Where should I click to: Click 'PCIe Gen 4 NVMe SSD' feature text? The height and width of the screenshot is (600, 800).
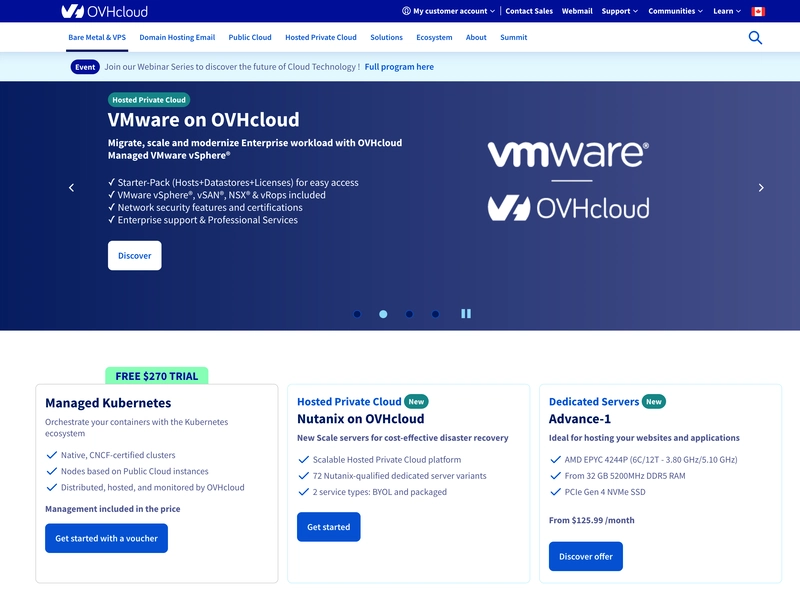pos(605,492)
